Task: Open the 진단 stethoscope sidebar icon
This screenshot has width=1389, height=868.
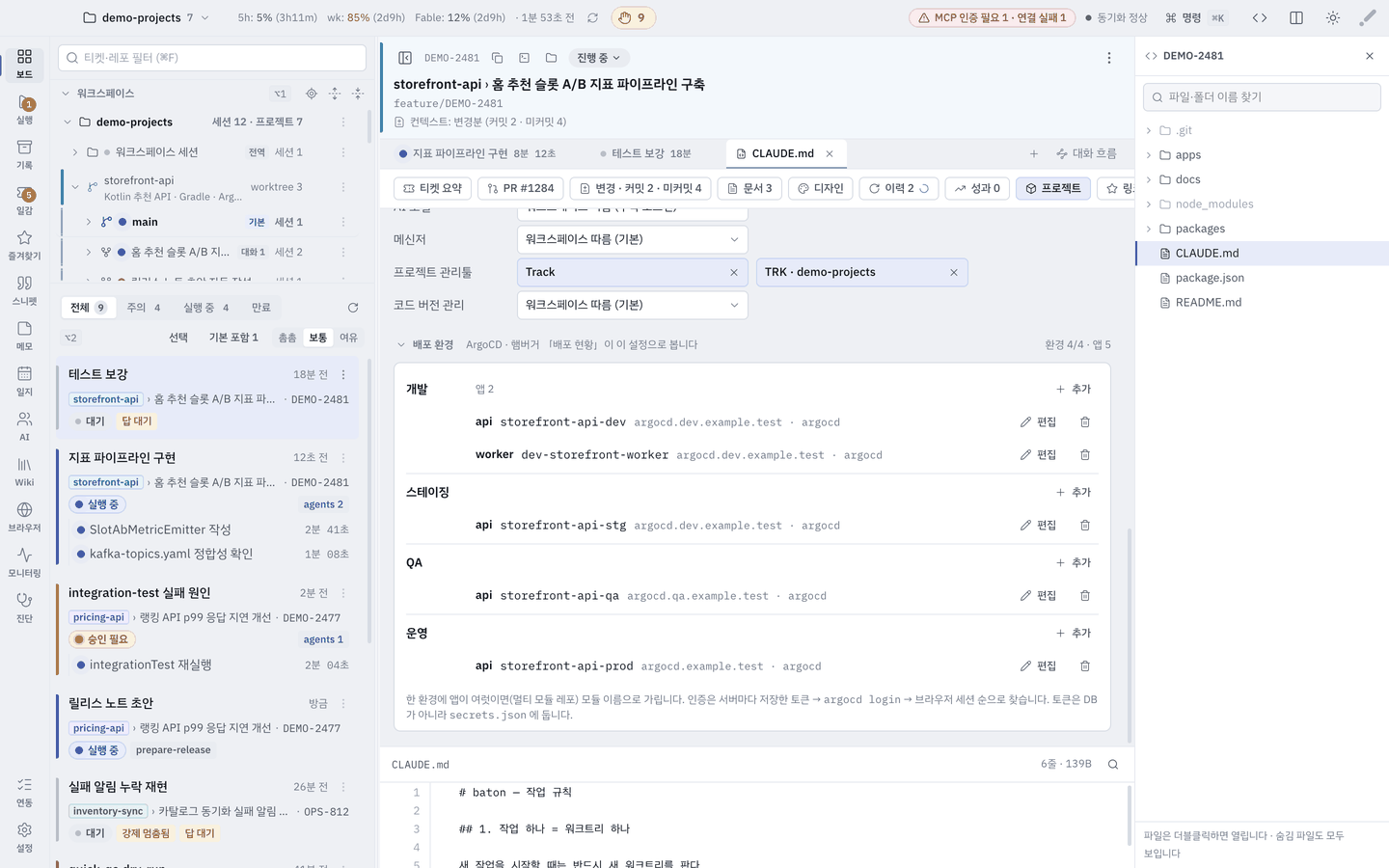Action: point(24,608)
